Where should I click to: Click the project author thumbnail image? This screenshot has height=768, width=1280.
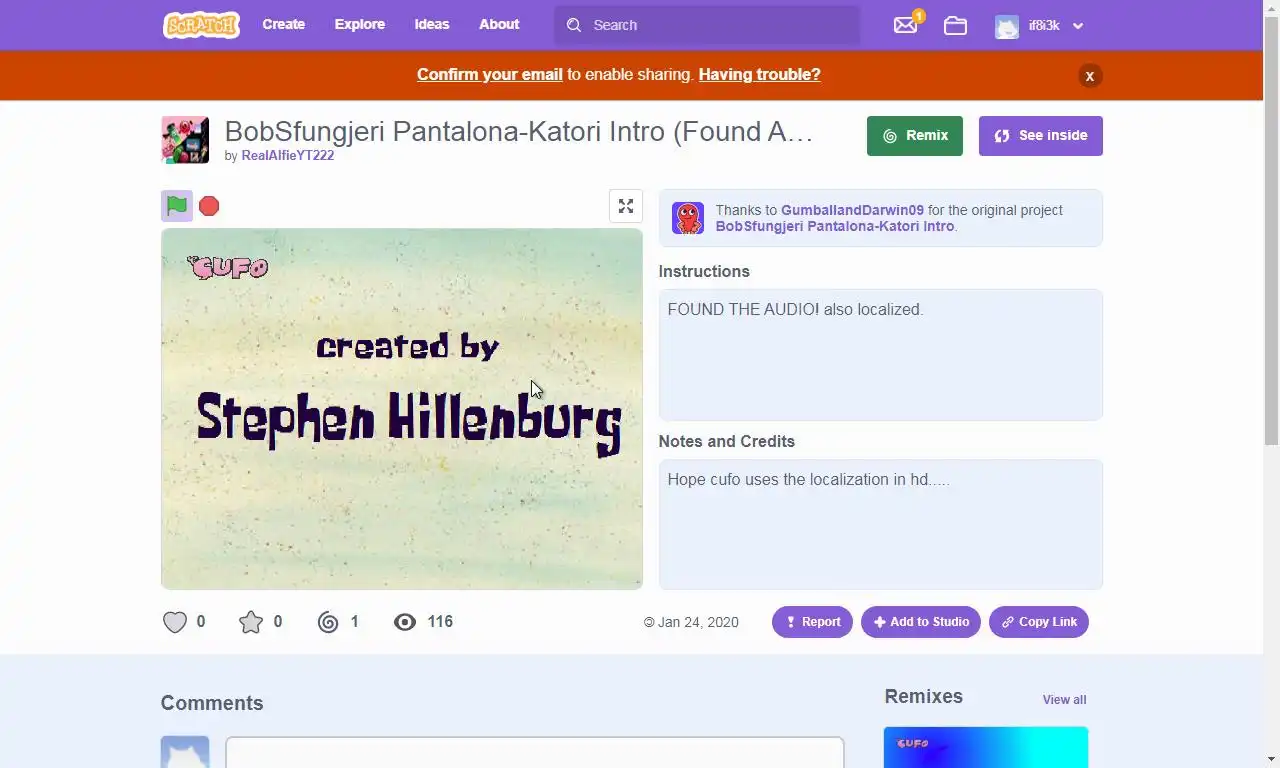click(x=185, y=140)
